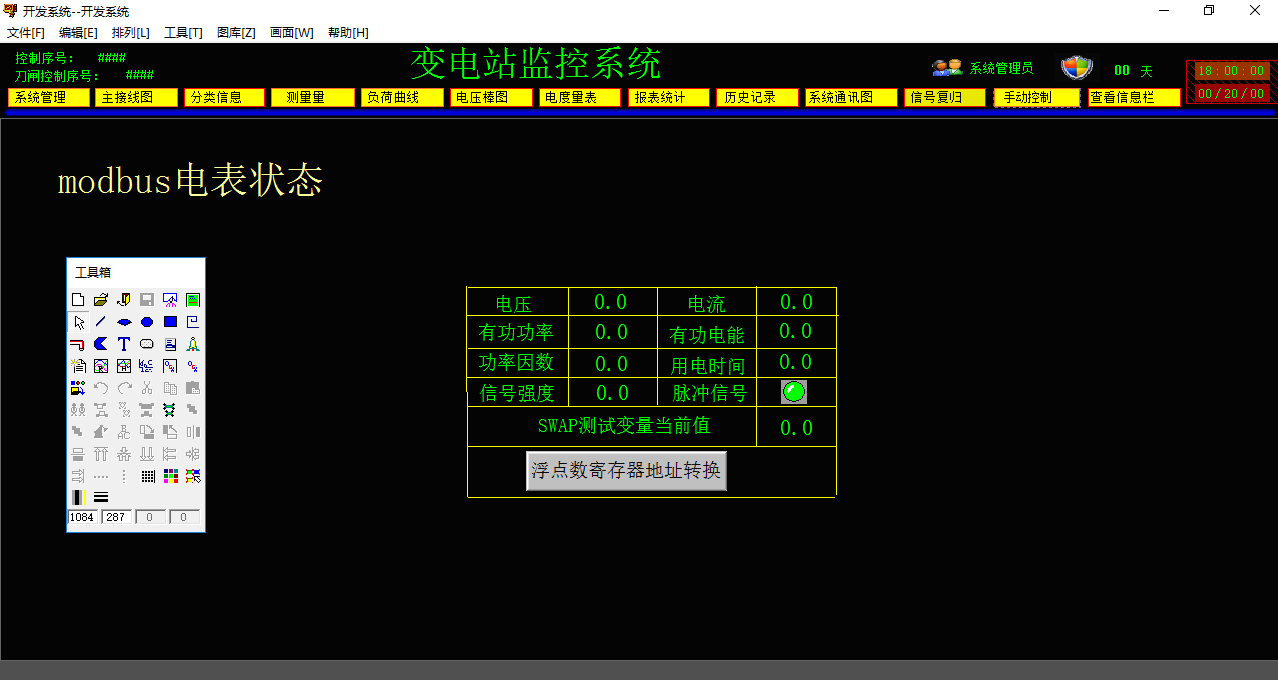Click the grayed Save floppy disk icon

coord(147,300)
